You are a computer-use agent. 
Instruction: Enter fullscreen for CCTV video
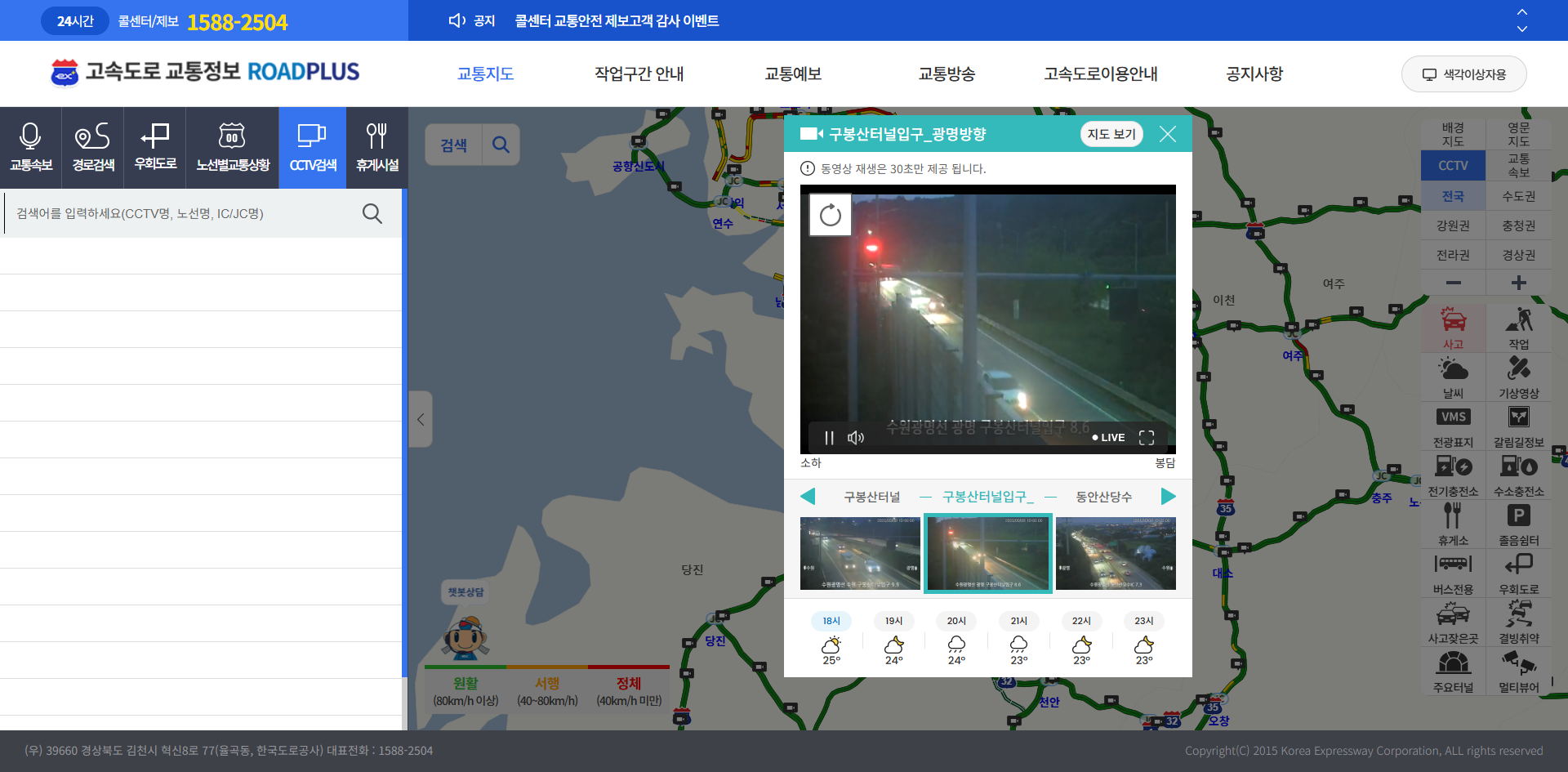click(1147, 438)
